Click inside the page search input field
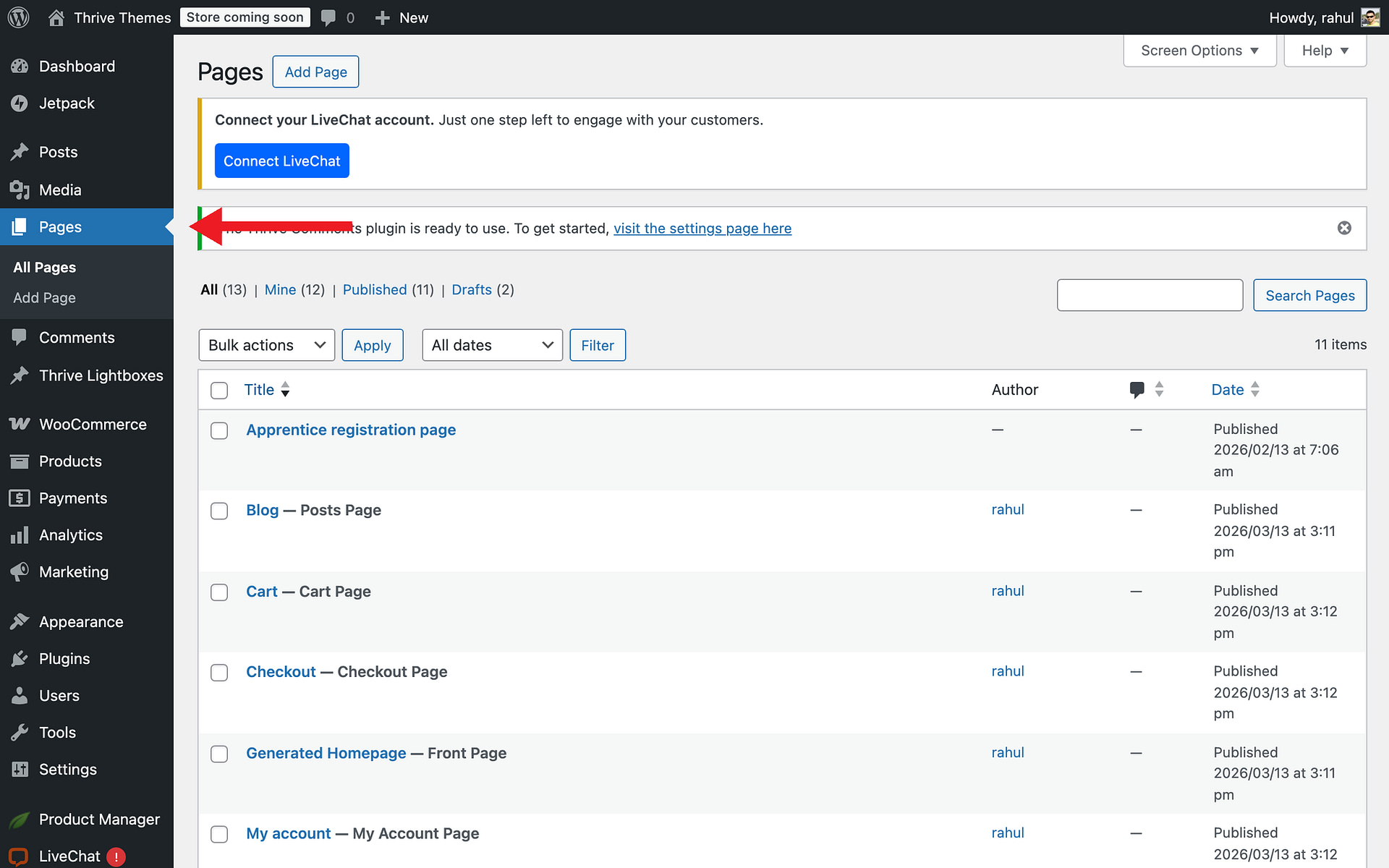The width and height of the screenshot is (1389, 868). click(1150, 295)
